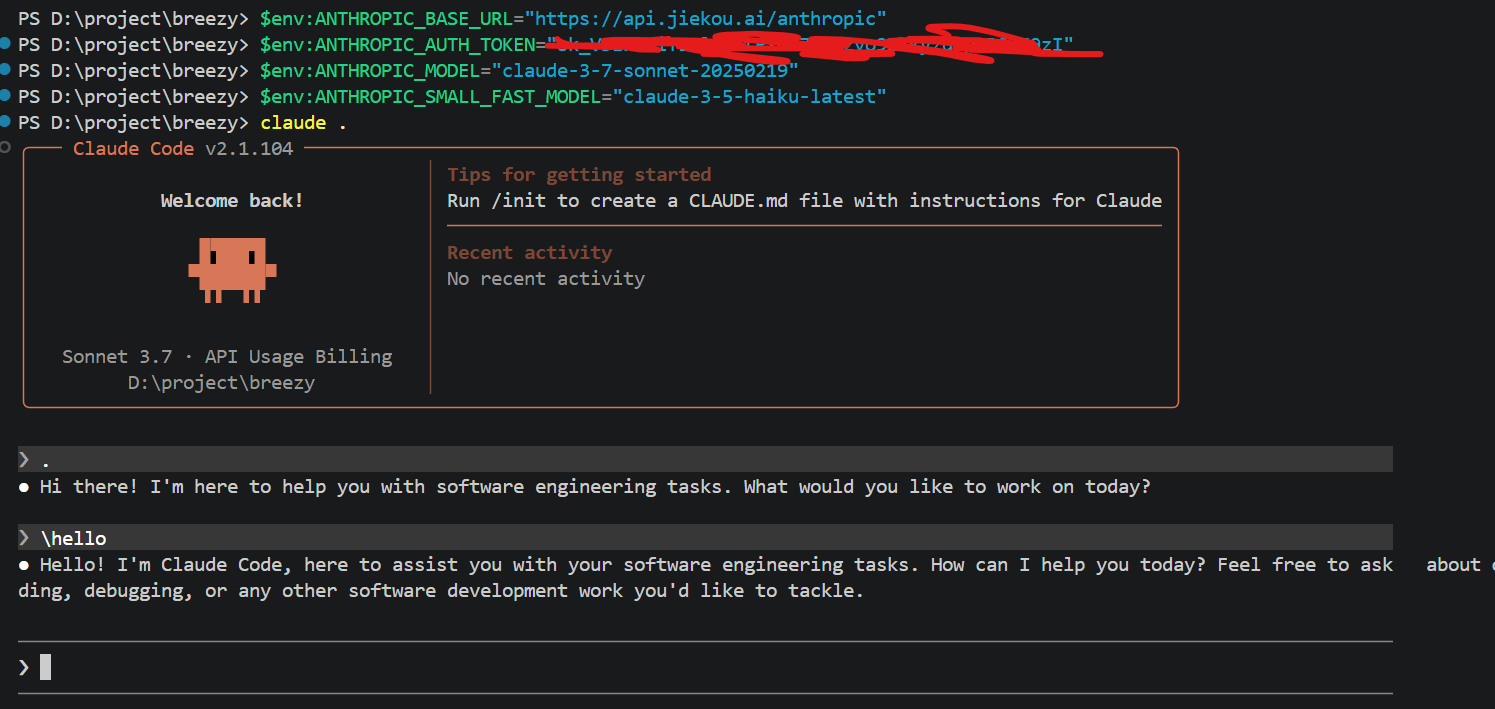Click 'Tips for getting started' heading
This screenshot has height=709, width=1495.
579,174
